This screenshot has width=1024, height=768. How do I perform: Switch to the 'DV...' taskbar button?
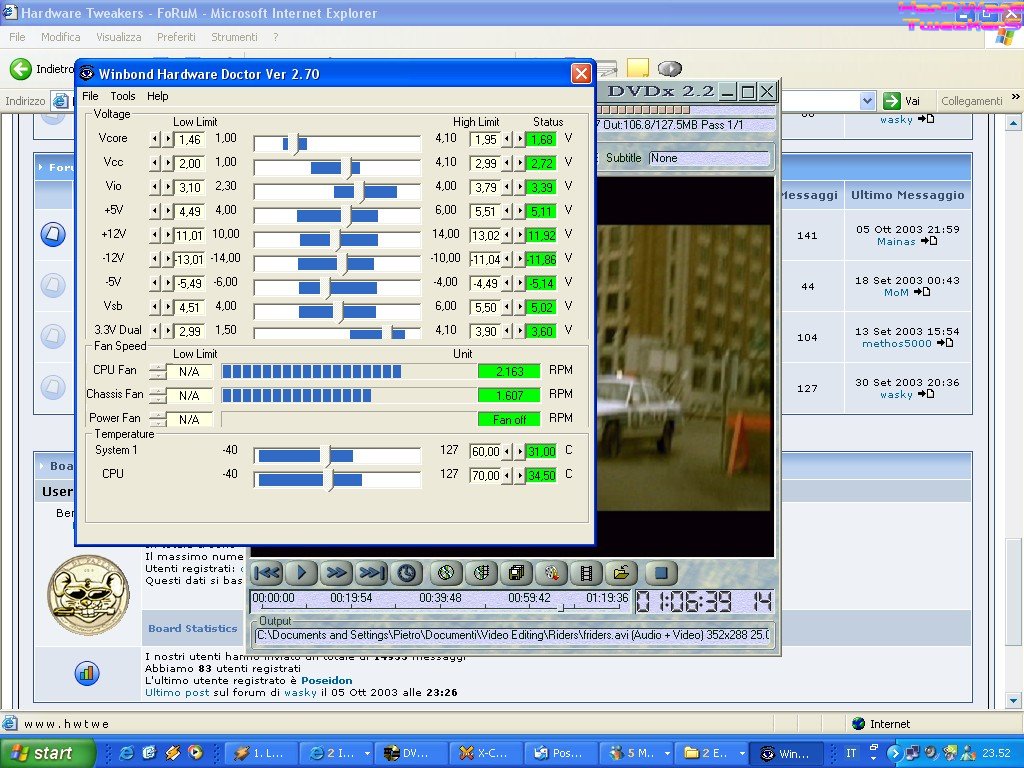[413, 753]
